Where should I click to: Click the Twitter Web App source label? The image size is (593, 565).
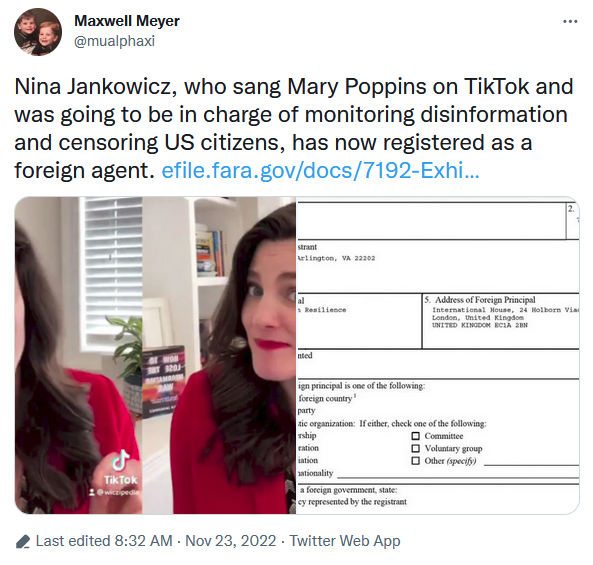345,541
